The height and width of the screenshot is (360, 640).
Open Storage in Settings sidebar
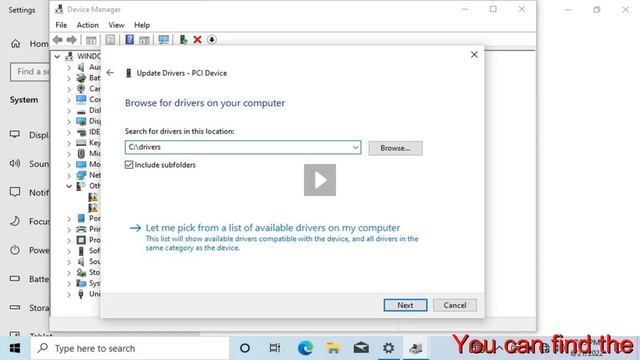pos(29,308)
